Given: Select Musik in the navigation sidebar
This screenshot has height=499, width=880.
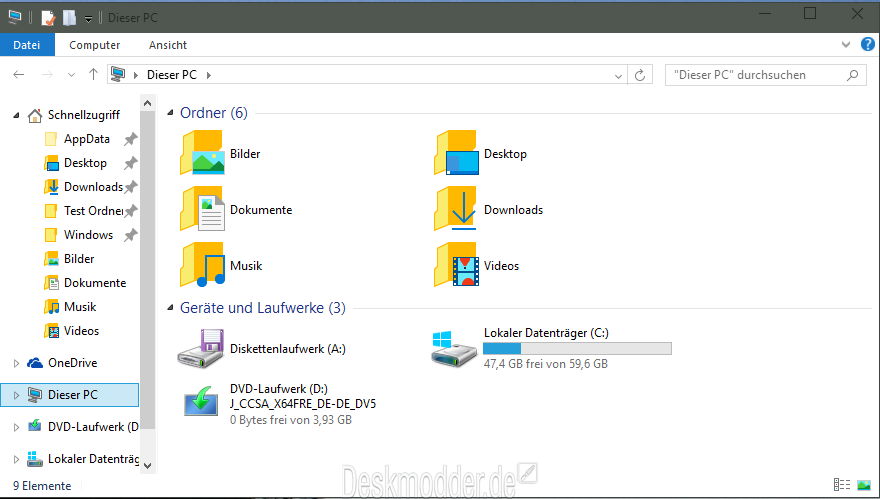Looking at the screenshot, I should coord(80,307).
